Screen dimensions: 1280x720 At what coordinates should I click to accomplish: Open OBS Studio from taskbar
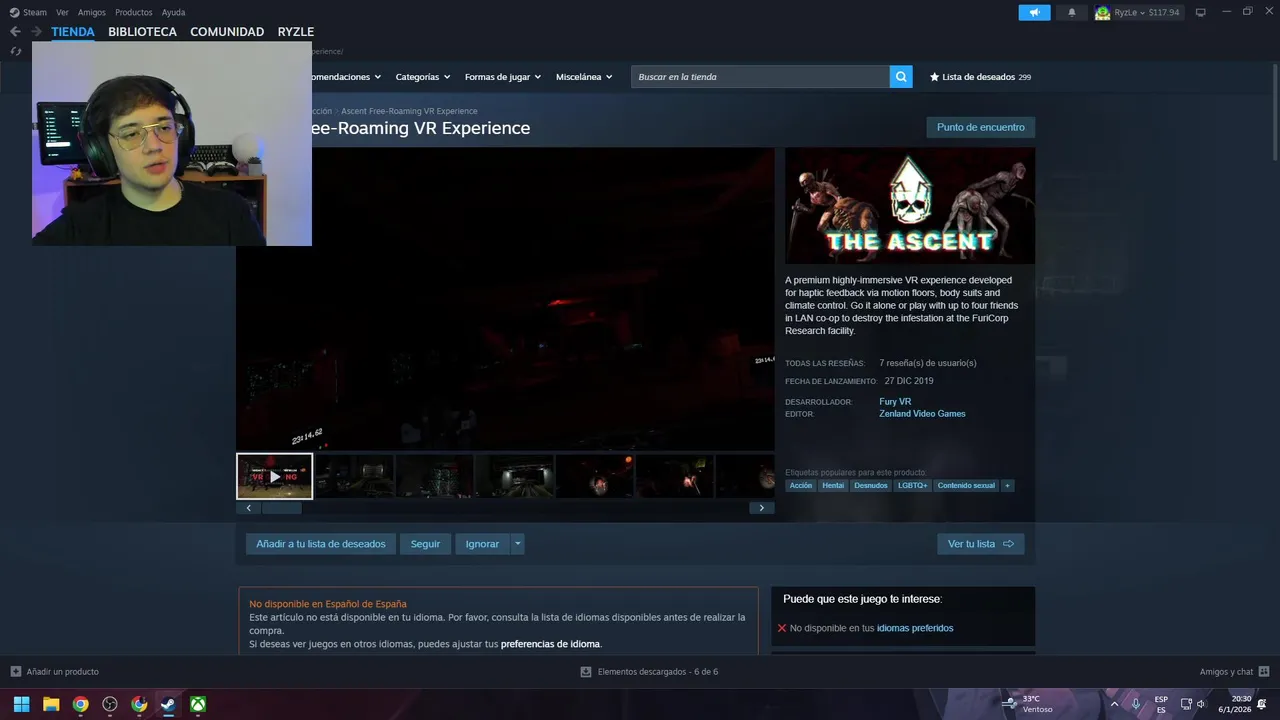[x=110, y=704]
